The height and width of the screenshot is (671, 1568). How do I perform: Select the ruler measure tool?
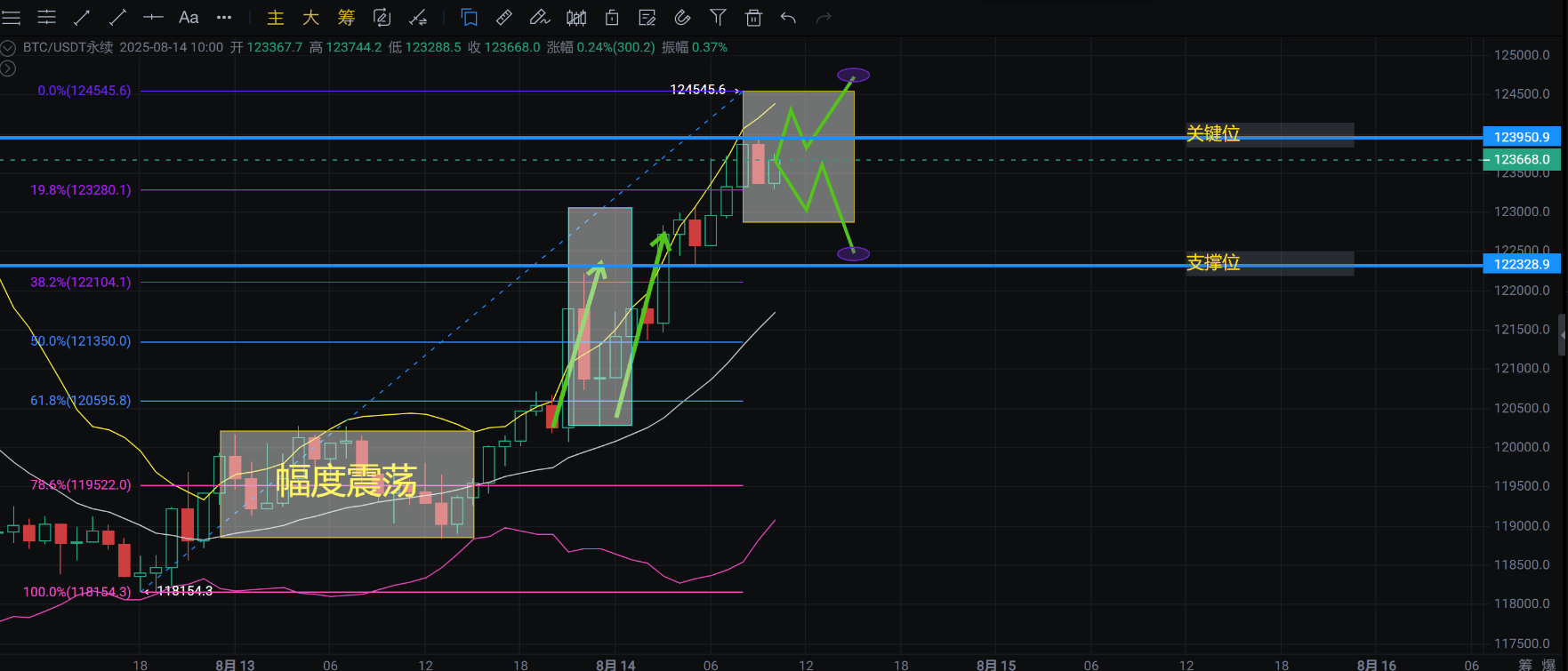pos(504,17)
